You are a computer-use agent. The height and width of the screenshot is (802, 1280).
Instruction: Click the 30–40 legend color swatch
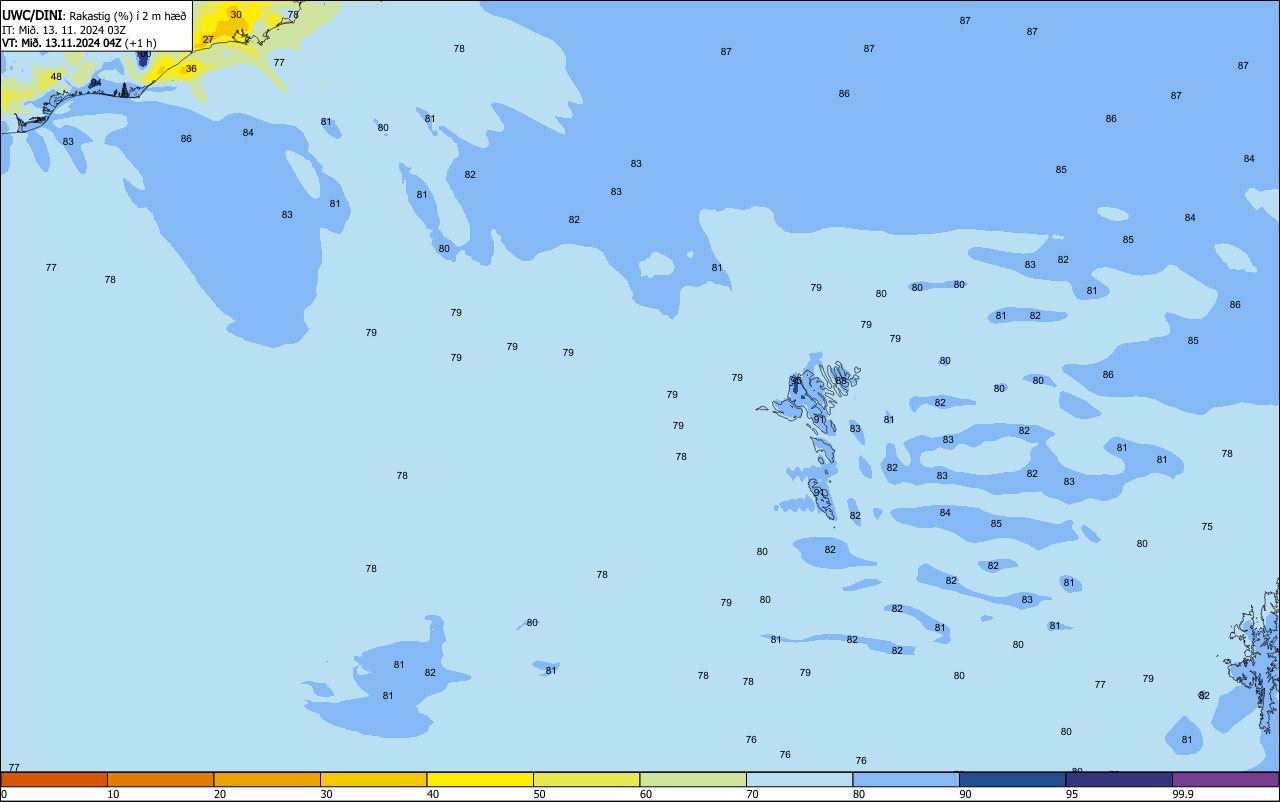pyautogui.click(x=373, y=779)
